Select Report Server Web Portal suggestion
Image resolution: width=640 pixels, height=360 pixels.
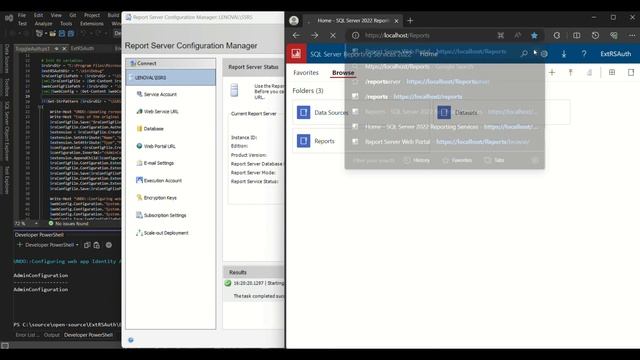(x=444, y=142)
